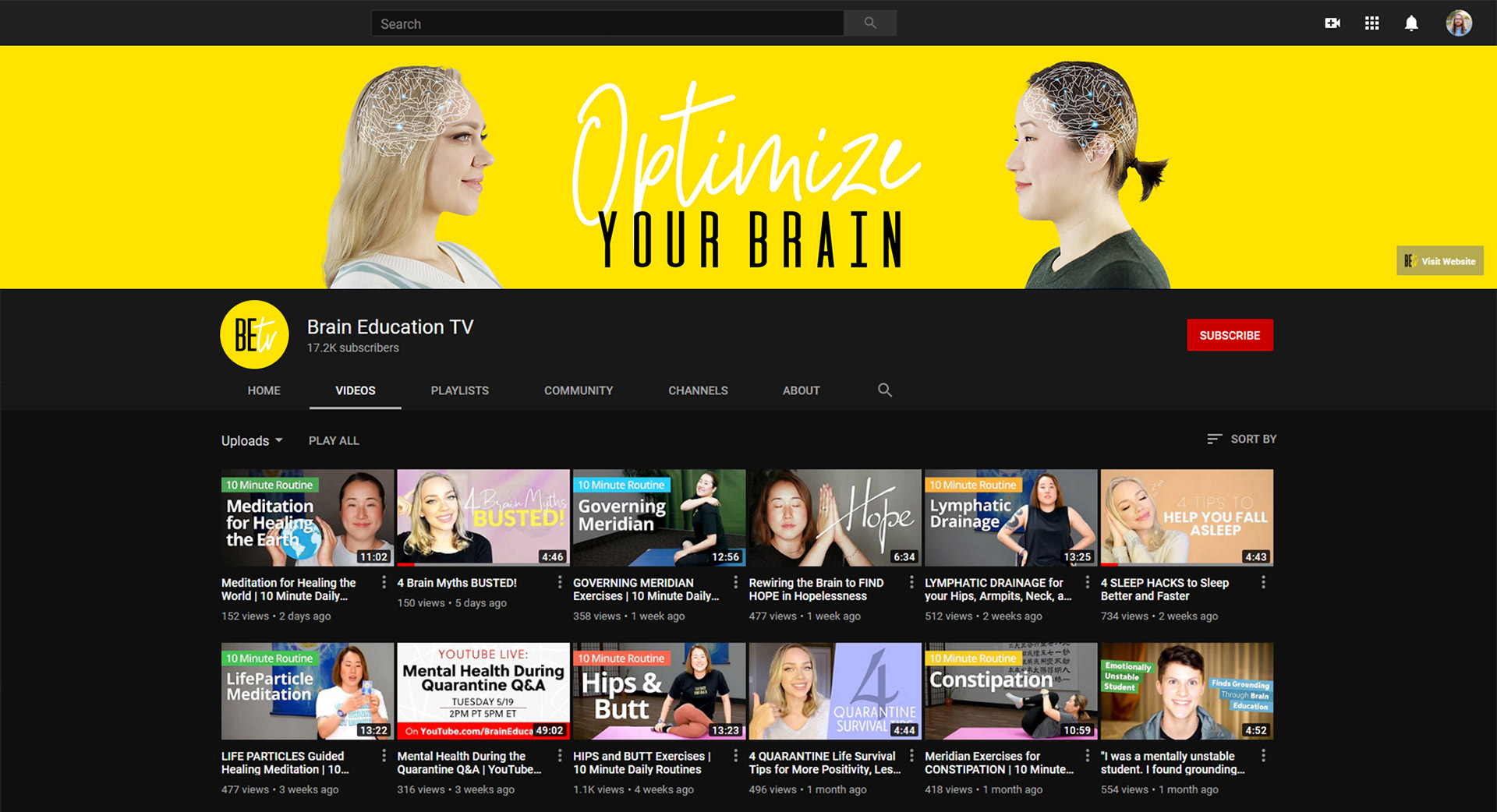This screenshot has height=812, width=1497.
Task: Click the Brain Education TV channel name
Action: click(390, 327)
